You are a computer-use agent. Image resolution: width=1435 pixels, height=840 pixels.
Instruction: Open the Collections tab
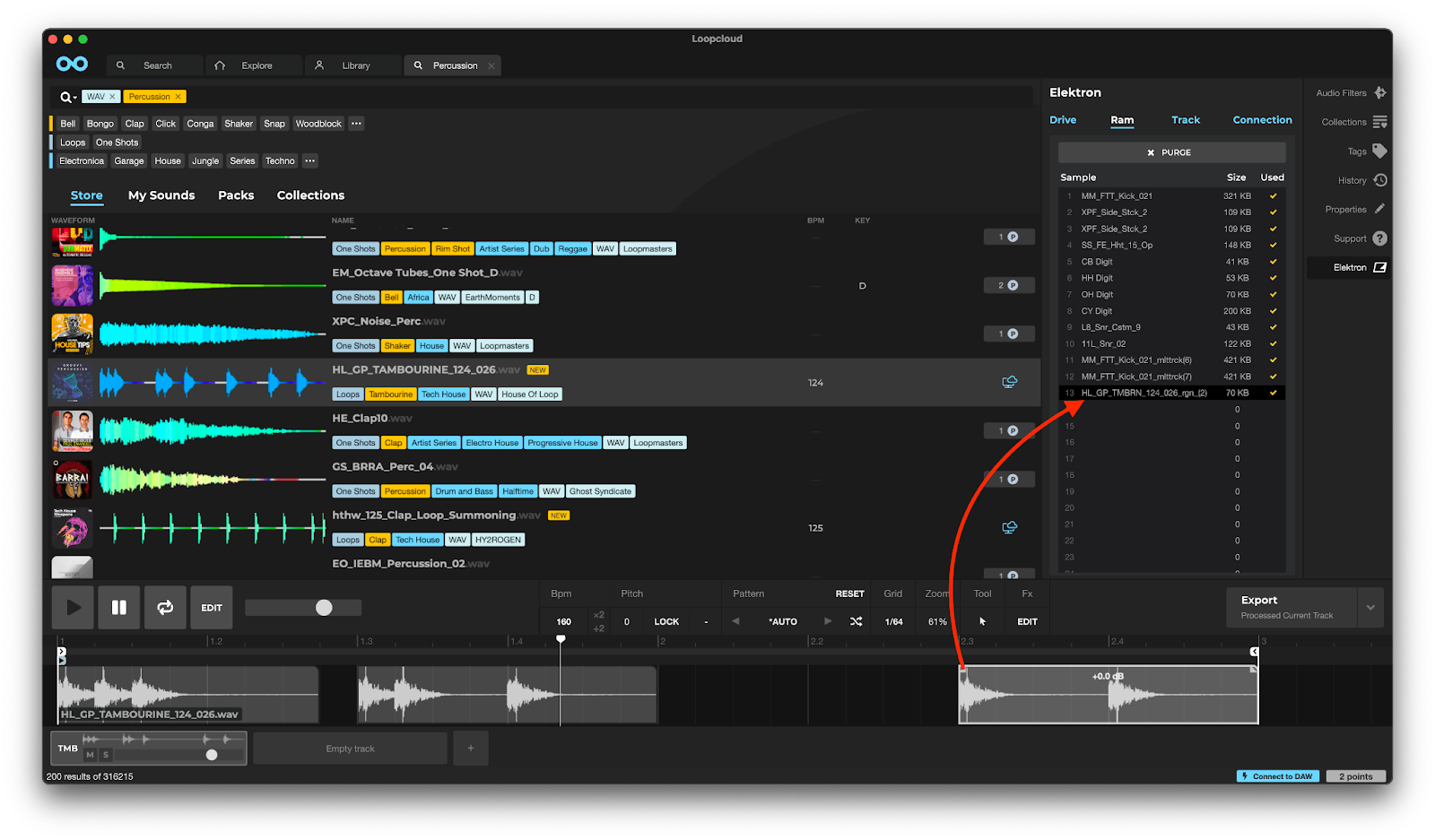click(310, 195)
